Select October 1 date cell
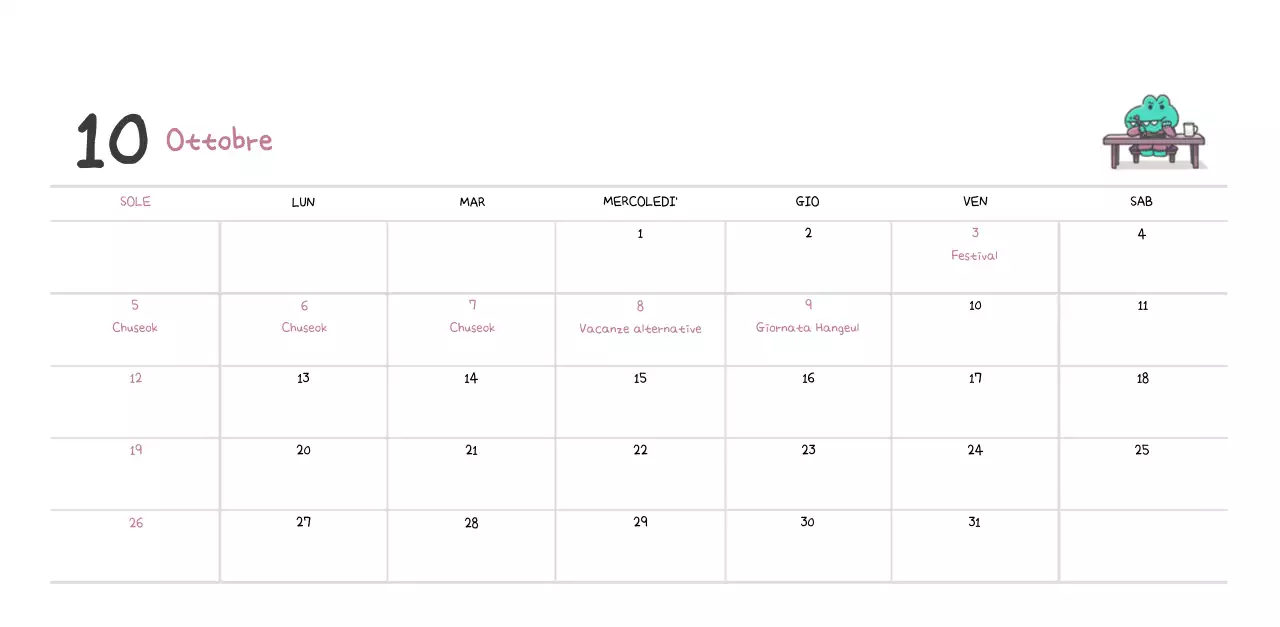The height and width of the screenshot is (627, 1280). click(640, 234)
